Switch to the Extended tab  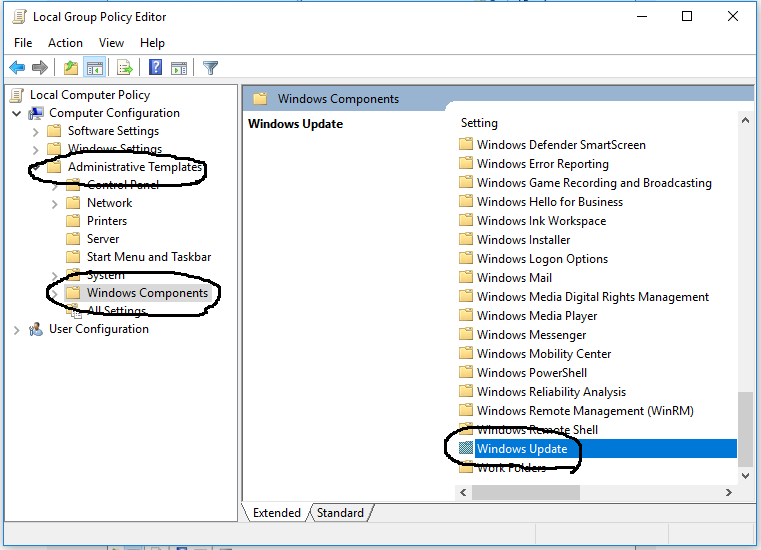(277, 513)
